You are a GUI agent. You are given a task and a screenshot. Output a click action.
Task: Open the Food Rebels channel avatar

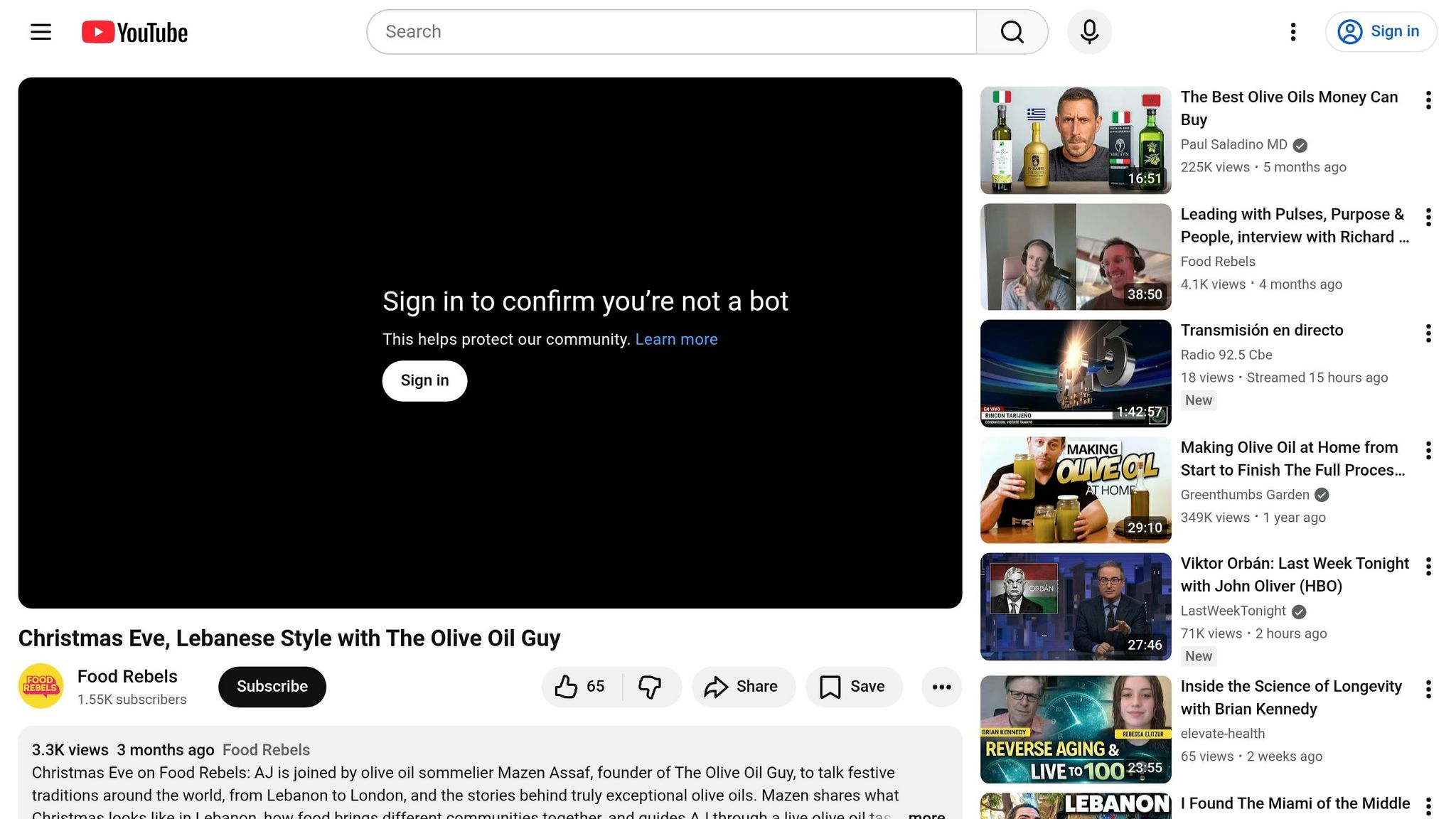[41, 686]
